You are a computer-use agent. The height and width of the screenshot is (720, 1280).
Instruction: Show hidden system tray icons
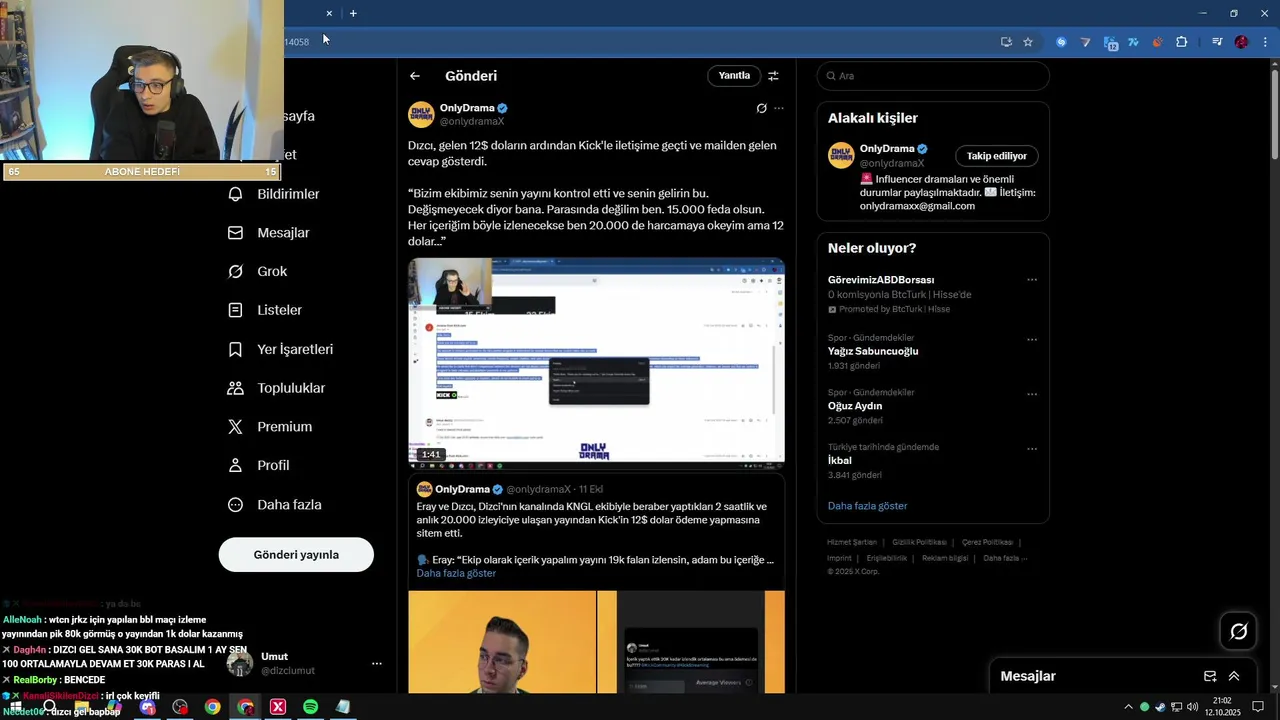[x=1129, y=707]
